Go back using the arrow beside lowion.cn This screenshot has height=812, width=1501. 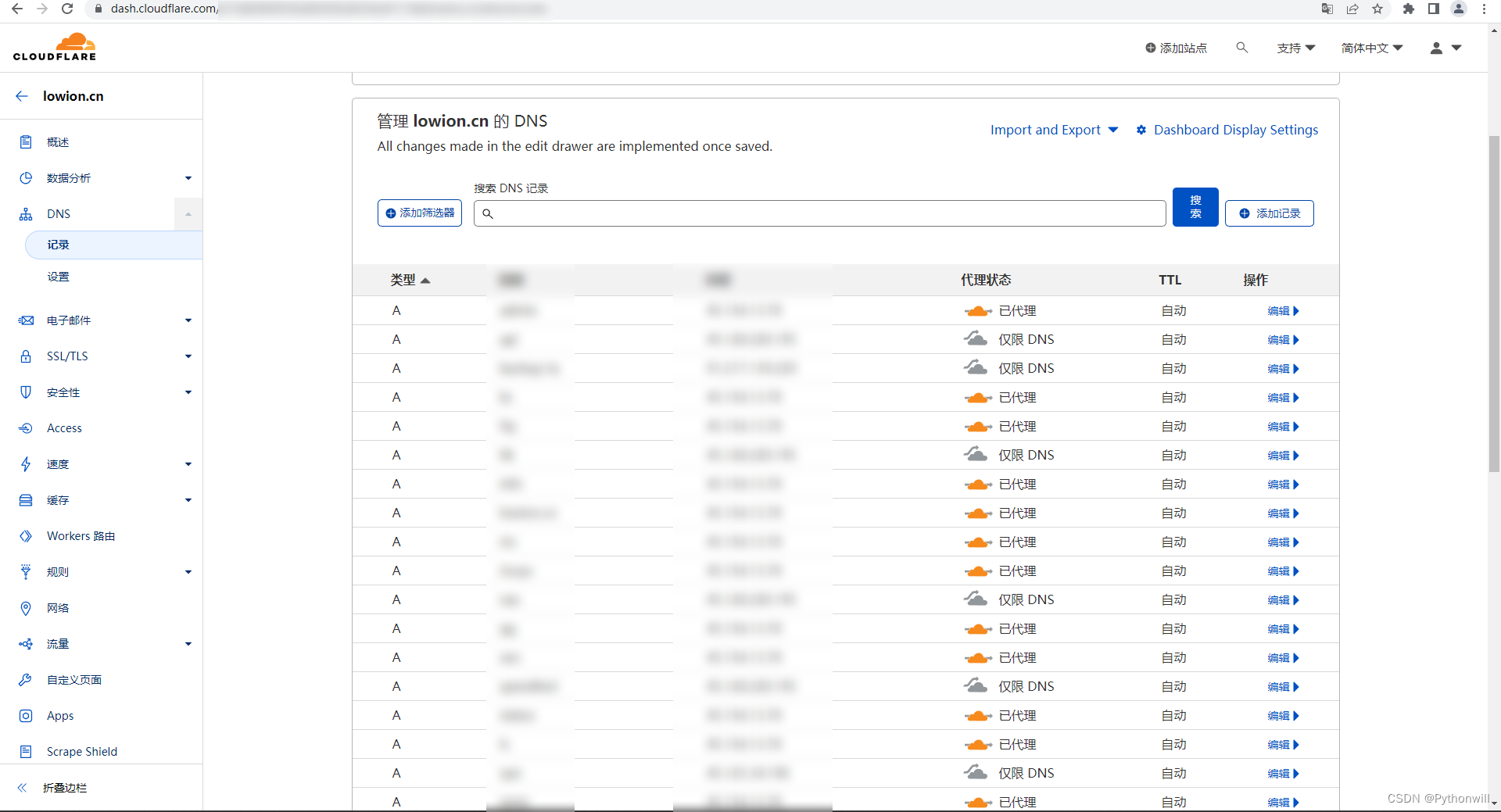click(22, 96)
